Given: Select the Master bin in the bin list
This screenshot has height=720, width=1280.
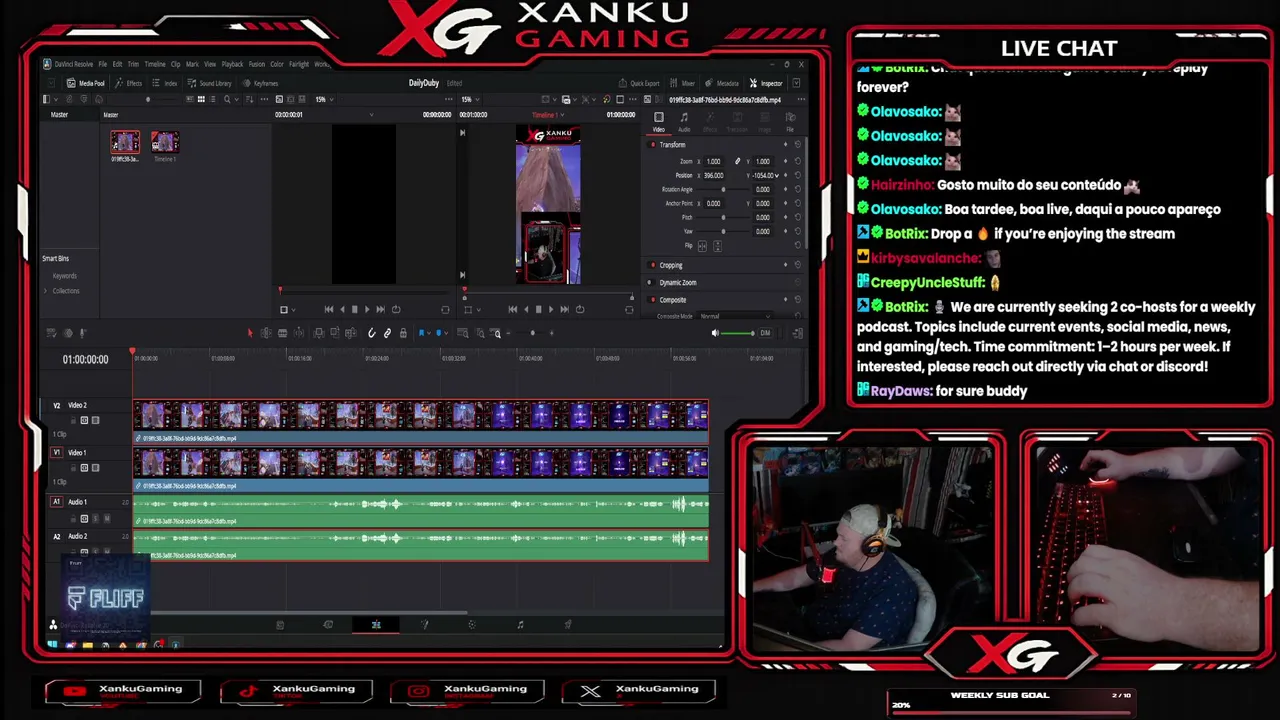Looking at the screenshot, I should pos(60,115).
